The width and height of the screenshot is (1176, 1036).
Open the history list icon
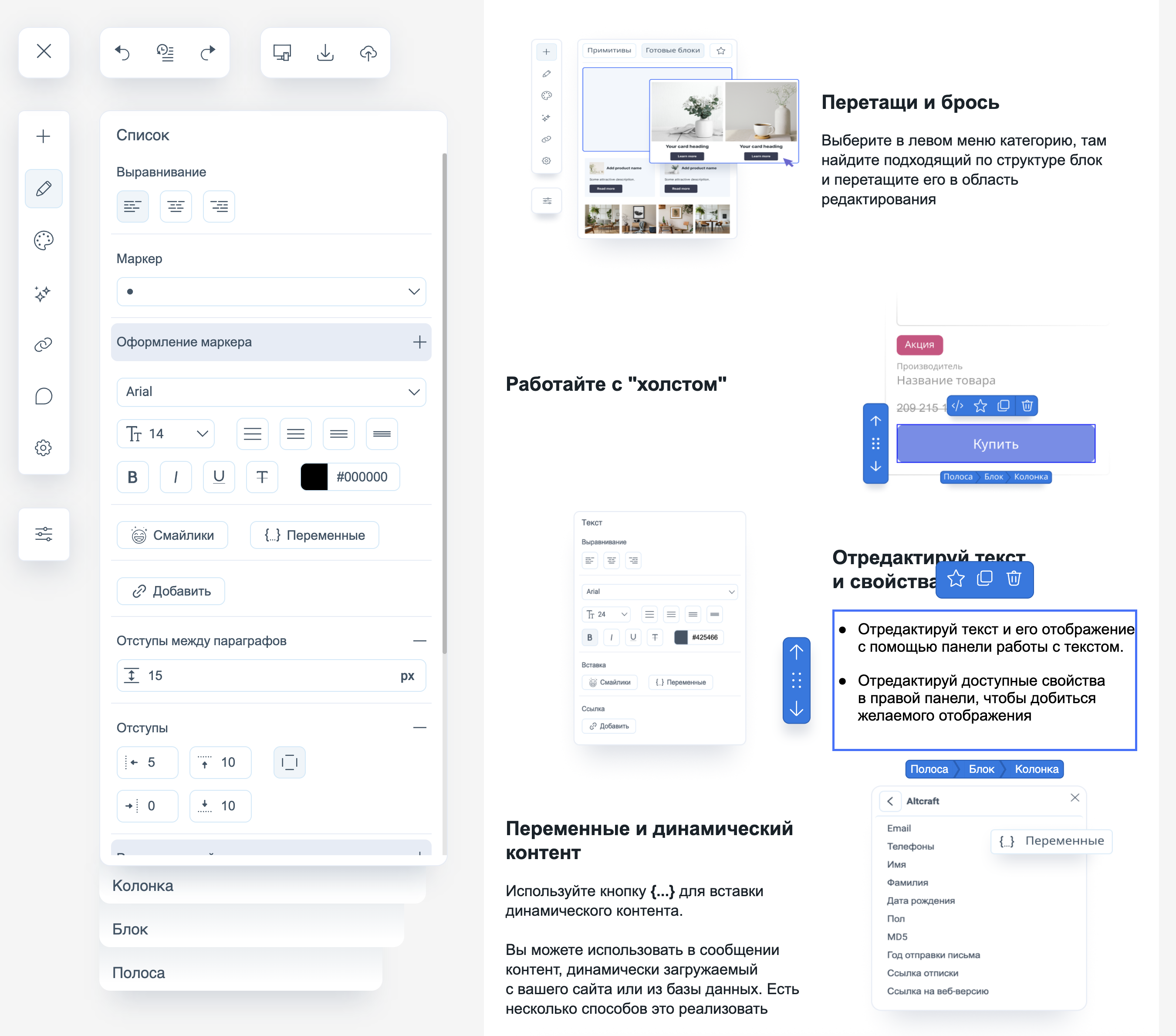165,52
